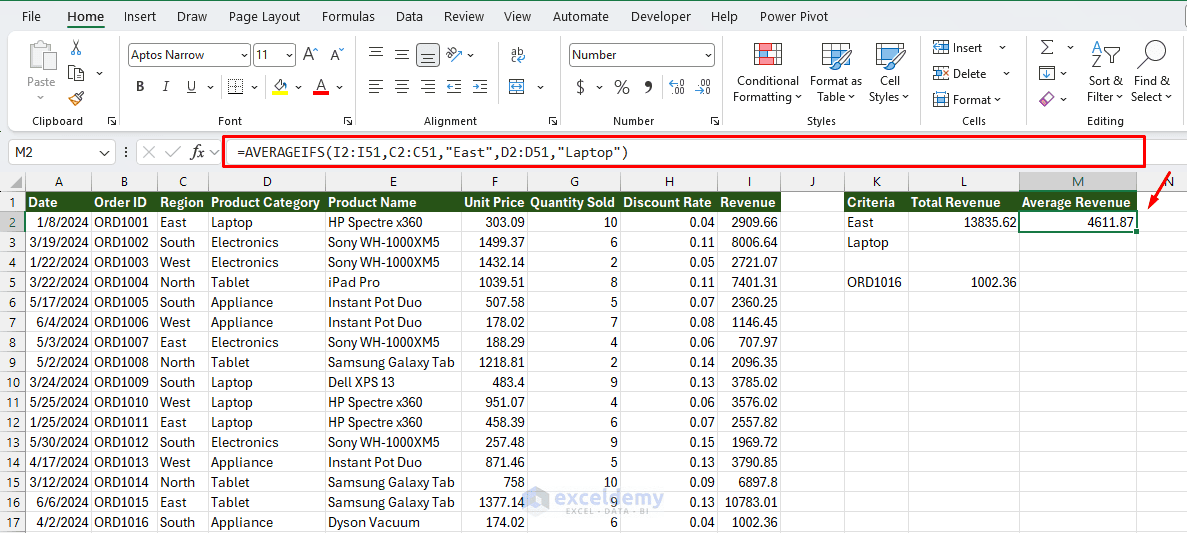Open Sort & Filter menu
Screen dimensions: 1187x533
1105,72
